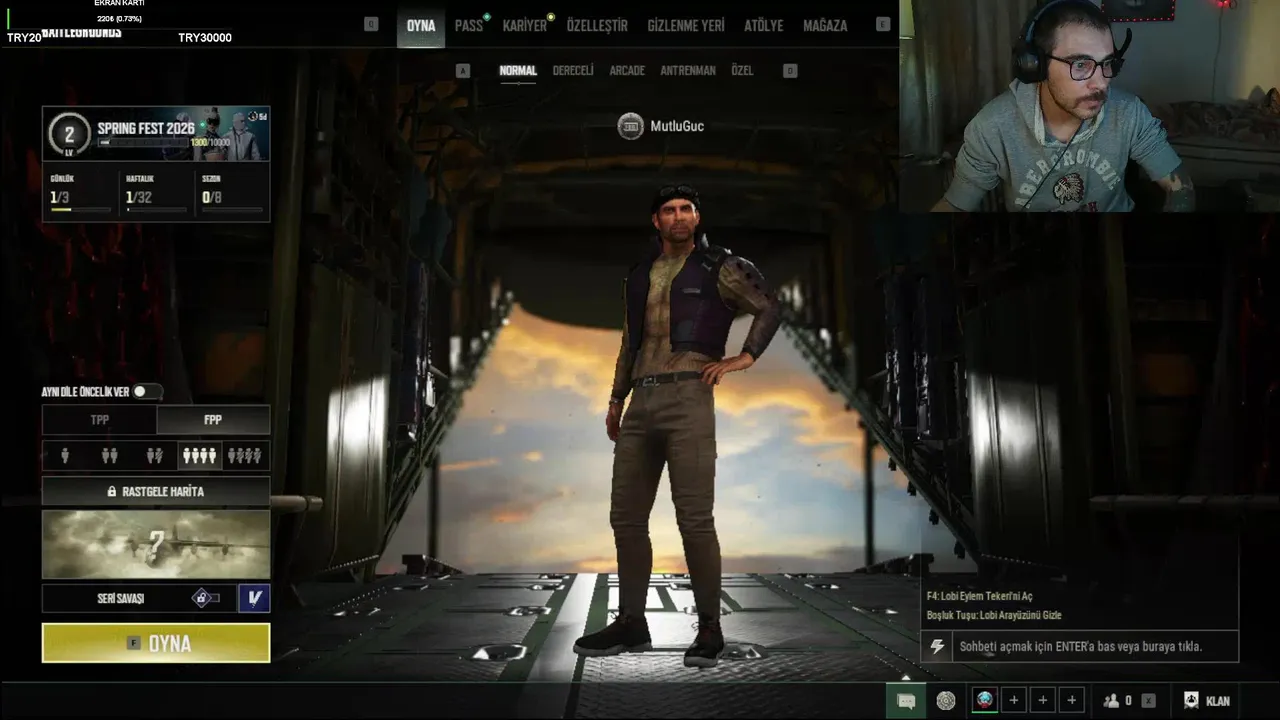Click the Q previous main tab key icon
1280x720 pixels.
coord(371,24)
